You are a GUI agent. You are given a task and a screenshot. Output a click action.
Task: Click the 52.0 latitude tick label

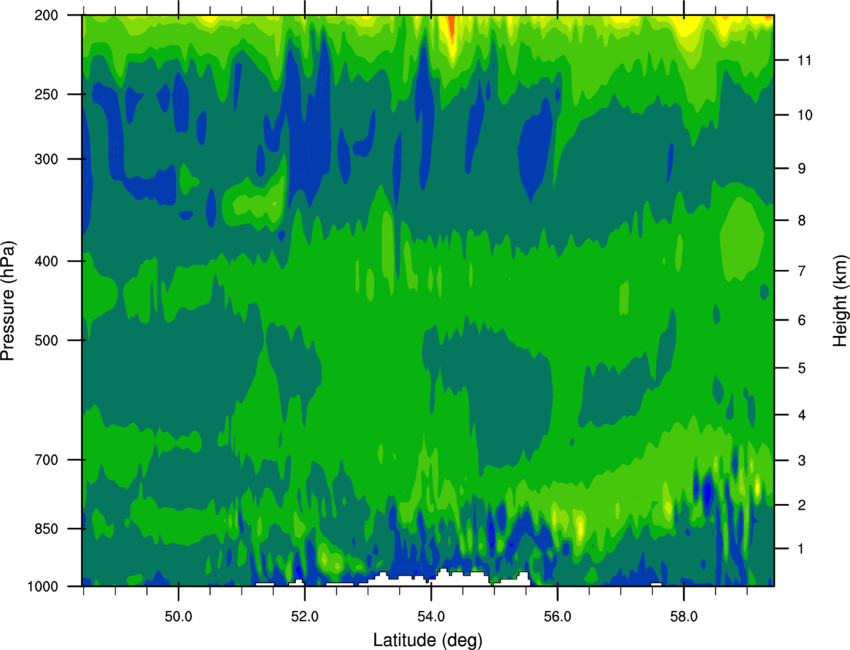[305, 617]
